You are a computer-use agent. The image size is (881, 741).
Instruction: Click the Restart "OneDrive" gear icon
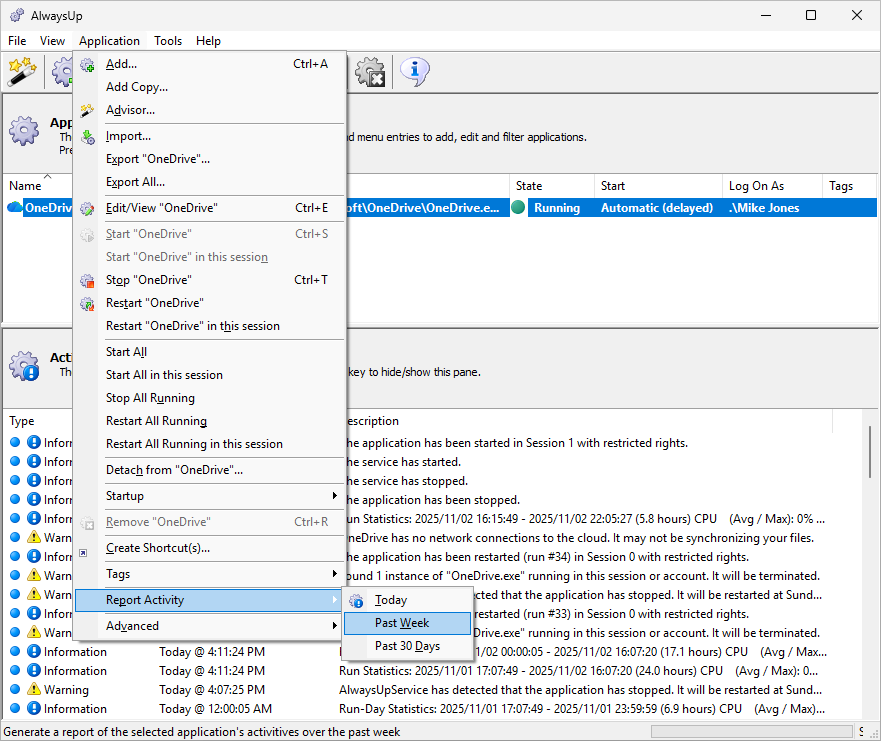point(88,303)
